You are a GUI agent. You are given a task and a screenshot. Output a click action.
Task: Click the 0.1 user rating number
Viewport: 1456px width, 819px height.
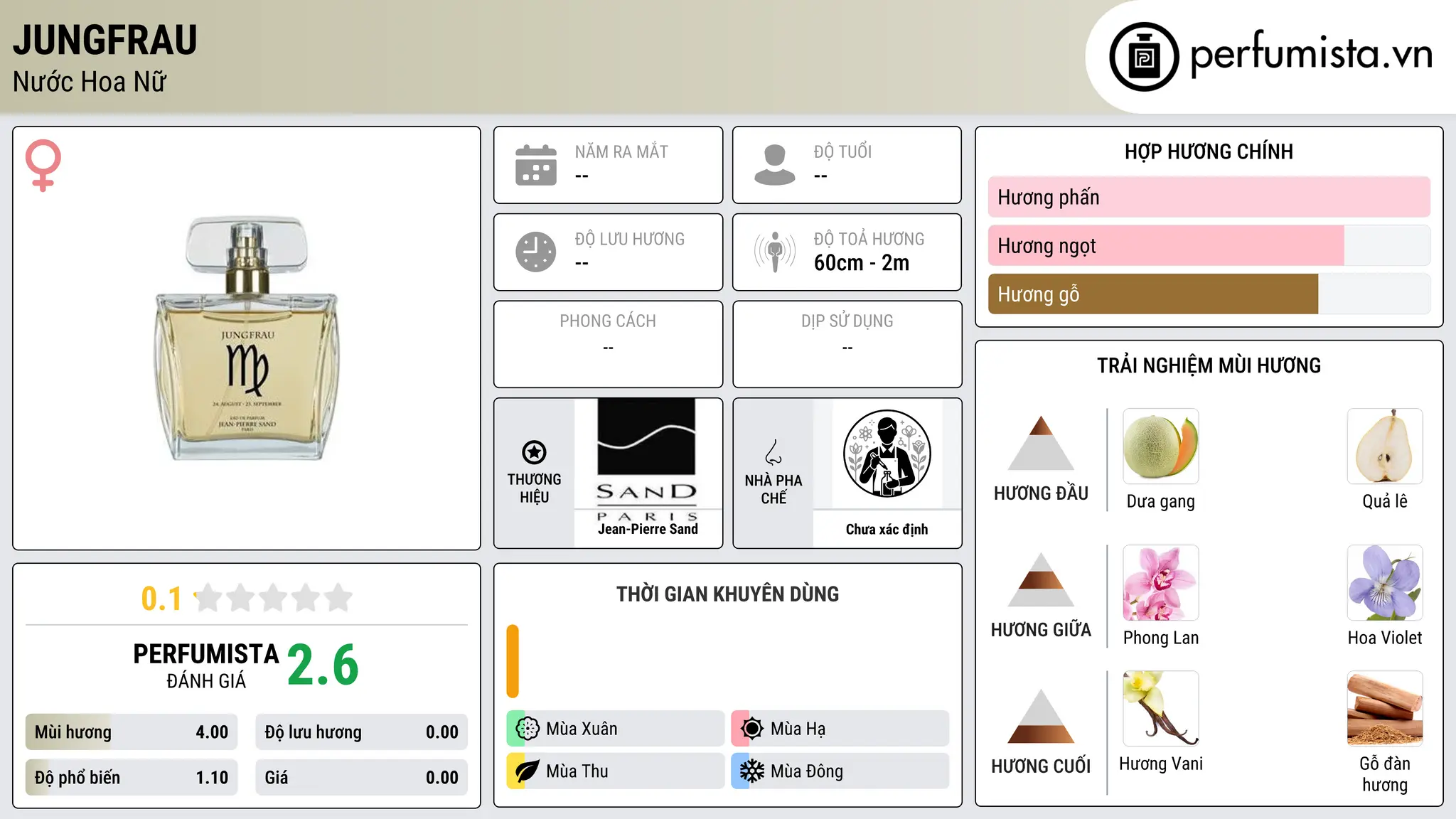(x=161, y=599)
